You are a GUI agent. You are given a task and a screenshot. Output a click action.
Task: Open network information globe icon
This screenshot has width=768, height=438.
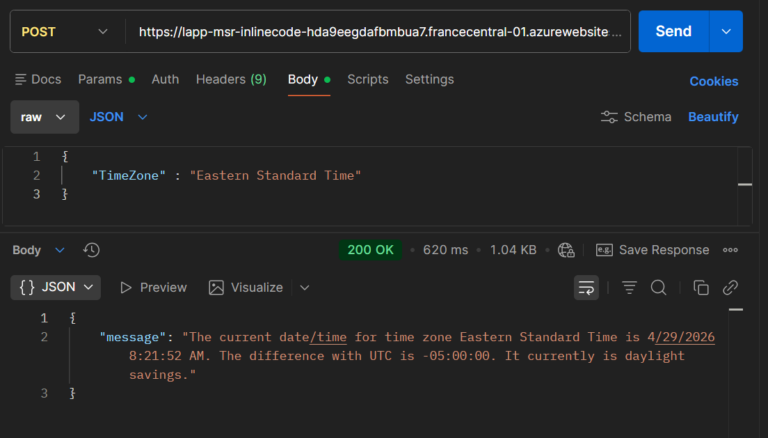click(x=566, y=250)
